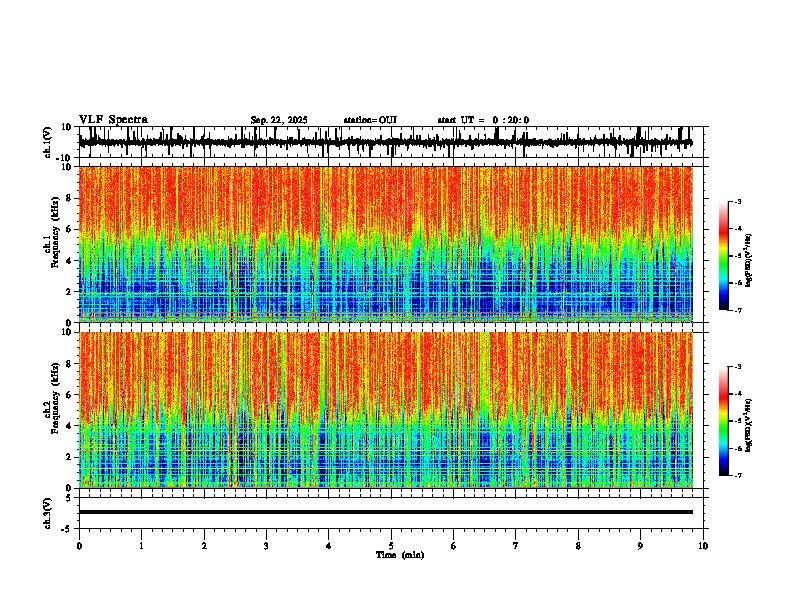Click the "8" kHz tick on ch.1 axis

click(x=70, y=198)
